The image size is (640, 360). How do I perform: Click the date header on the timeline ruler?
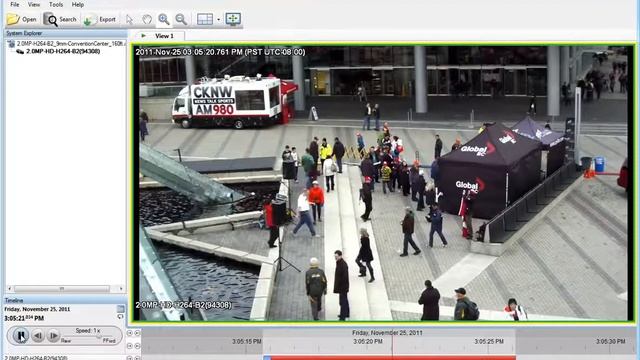(x=387, y=333)
